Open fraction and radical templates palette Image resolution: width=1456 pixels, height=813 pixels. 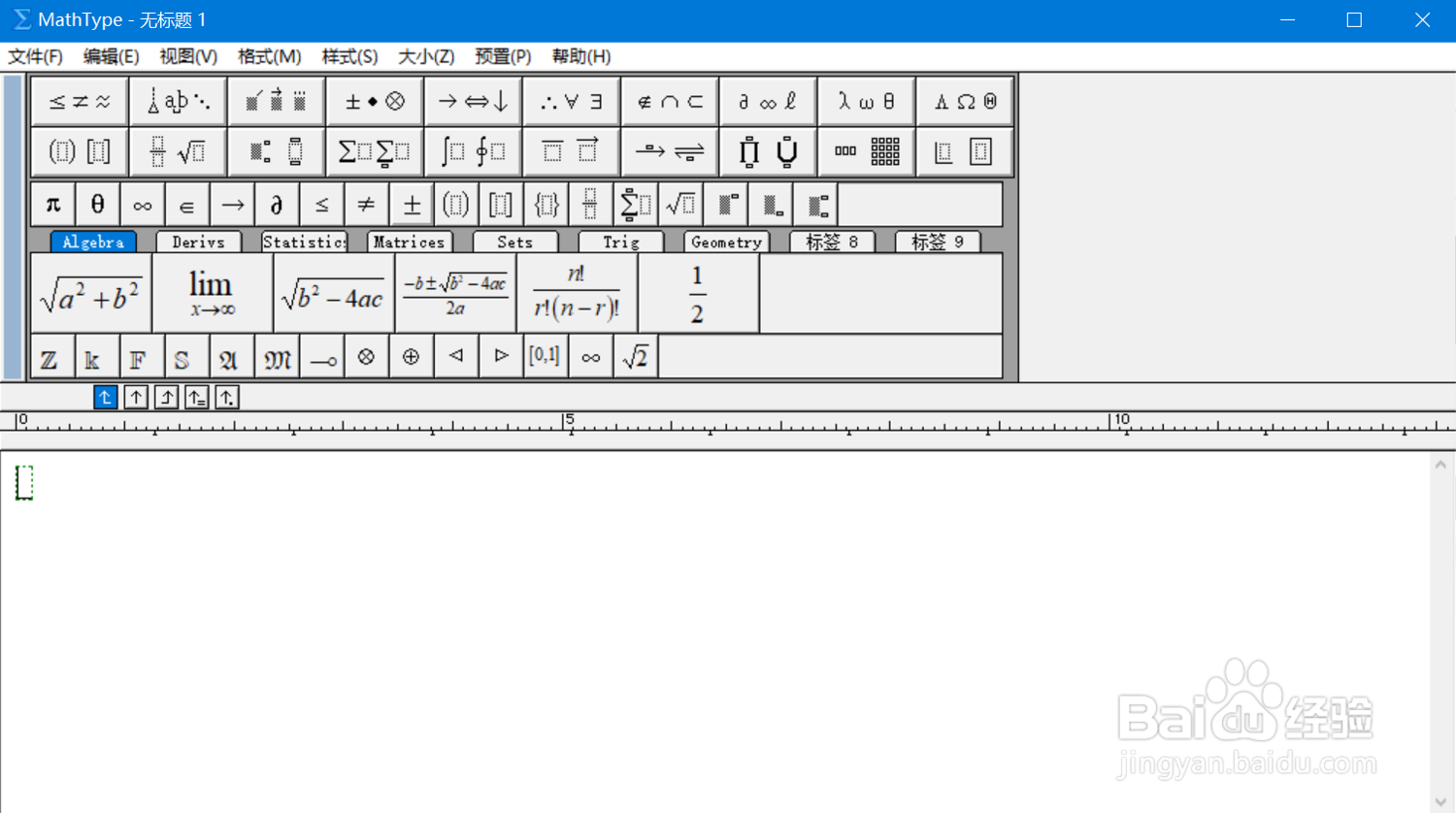[x=178, y=151]
